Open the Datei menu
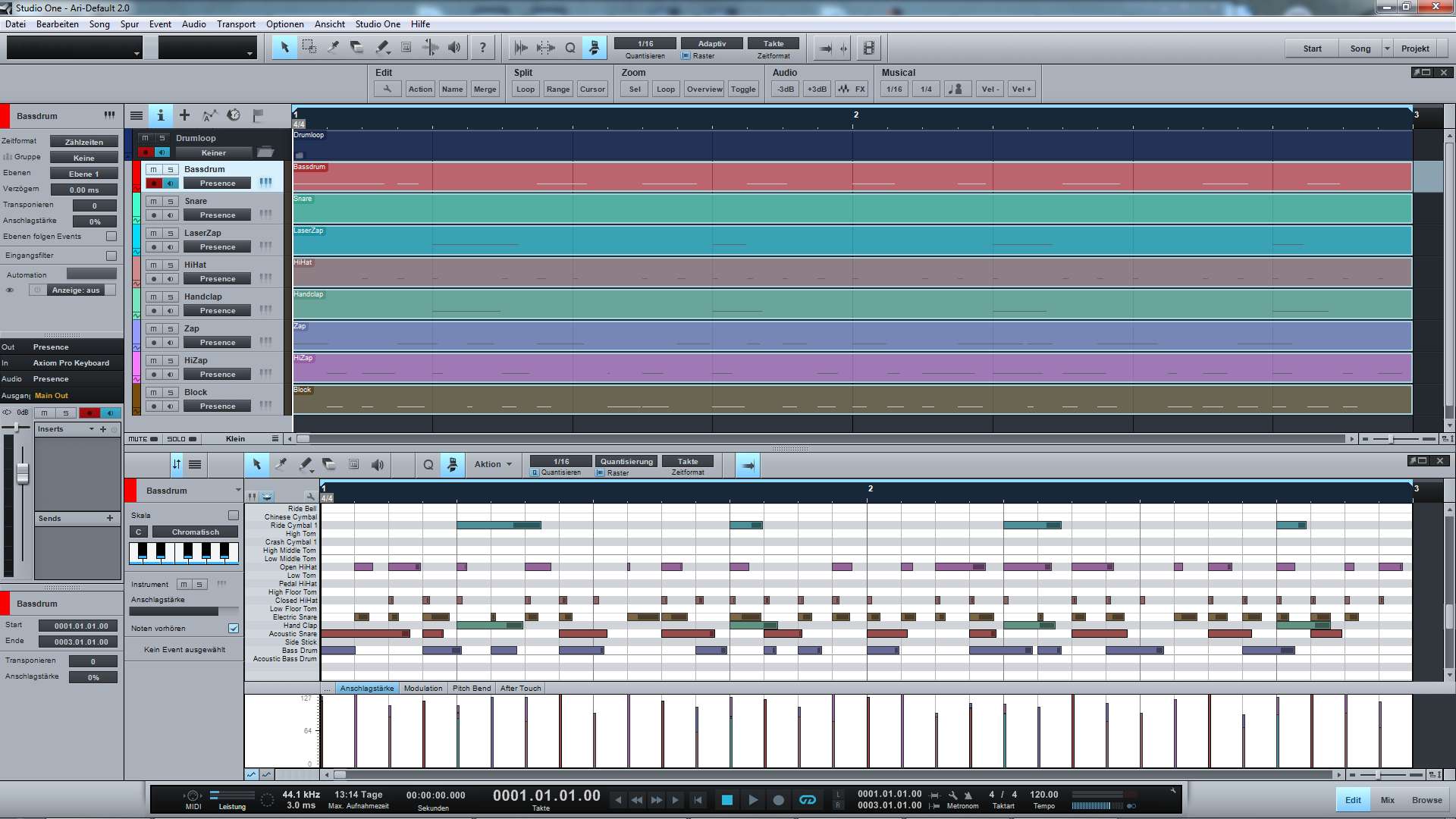Screen dimensions: 1456x819 tap(15, 24)
